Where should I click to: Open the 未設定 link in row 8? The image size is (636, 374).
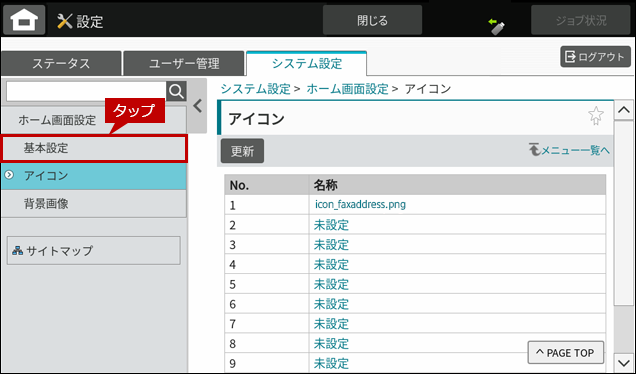coord(331,344)
